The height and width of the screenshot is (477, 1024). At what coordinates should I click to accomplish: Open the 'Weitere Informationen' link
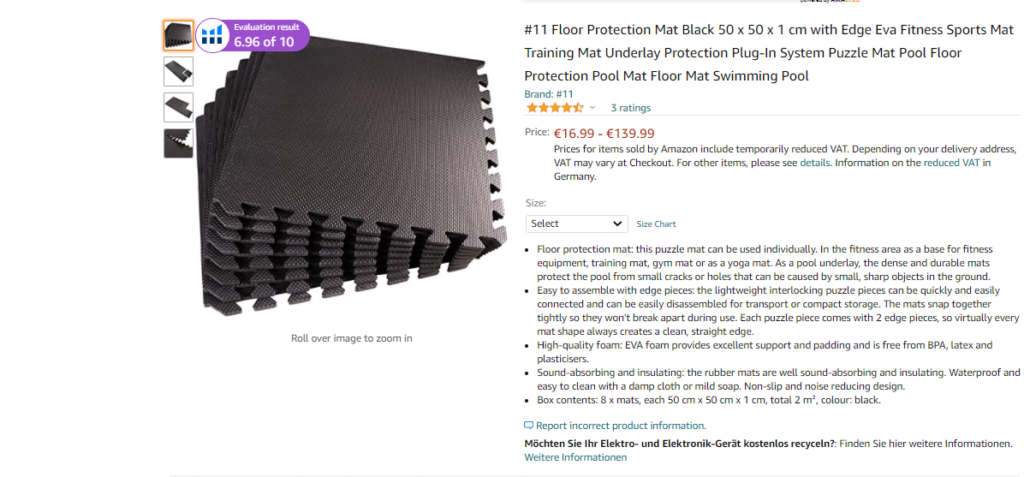click(x=575, y=457)
